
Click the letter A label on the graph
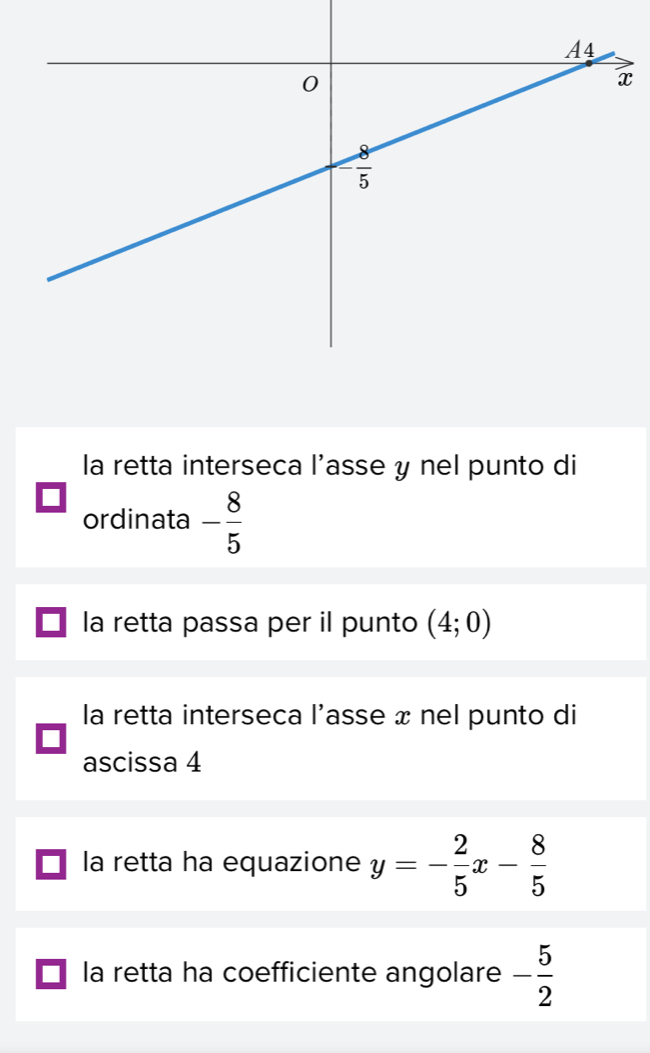pyautogui.click(x=574, y=48)
